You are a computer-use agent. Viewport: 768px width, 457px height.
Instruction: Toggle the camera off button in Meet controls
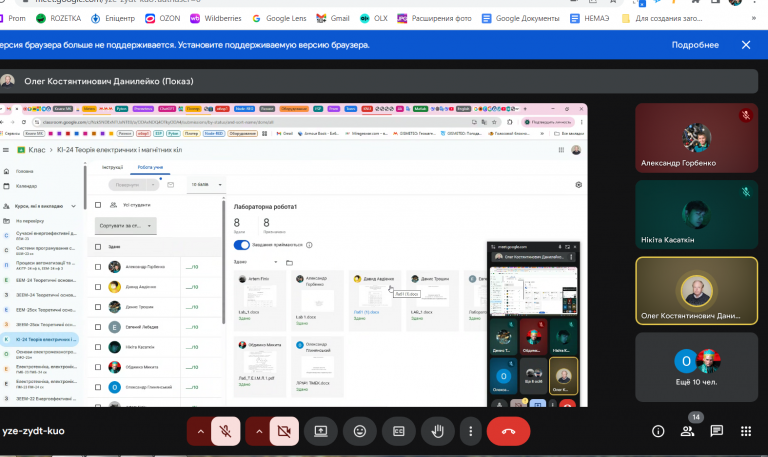click(284, 431)
